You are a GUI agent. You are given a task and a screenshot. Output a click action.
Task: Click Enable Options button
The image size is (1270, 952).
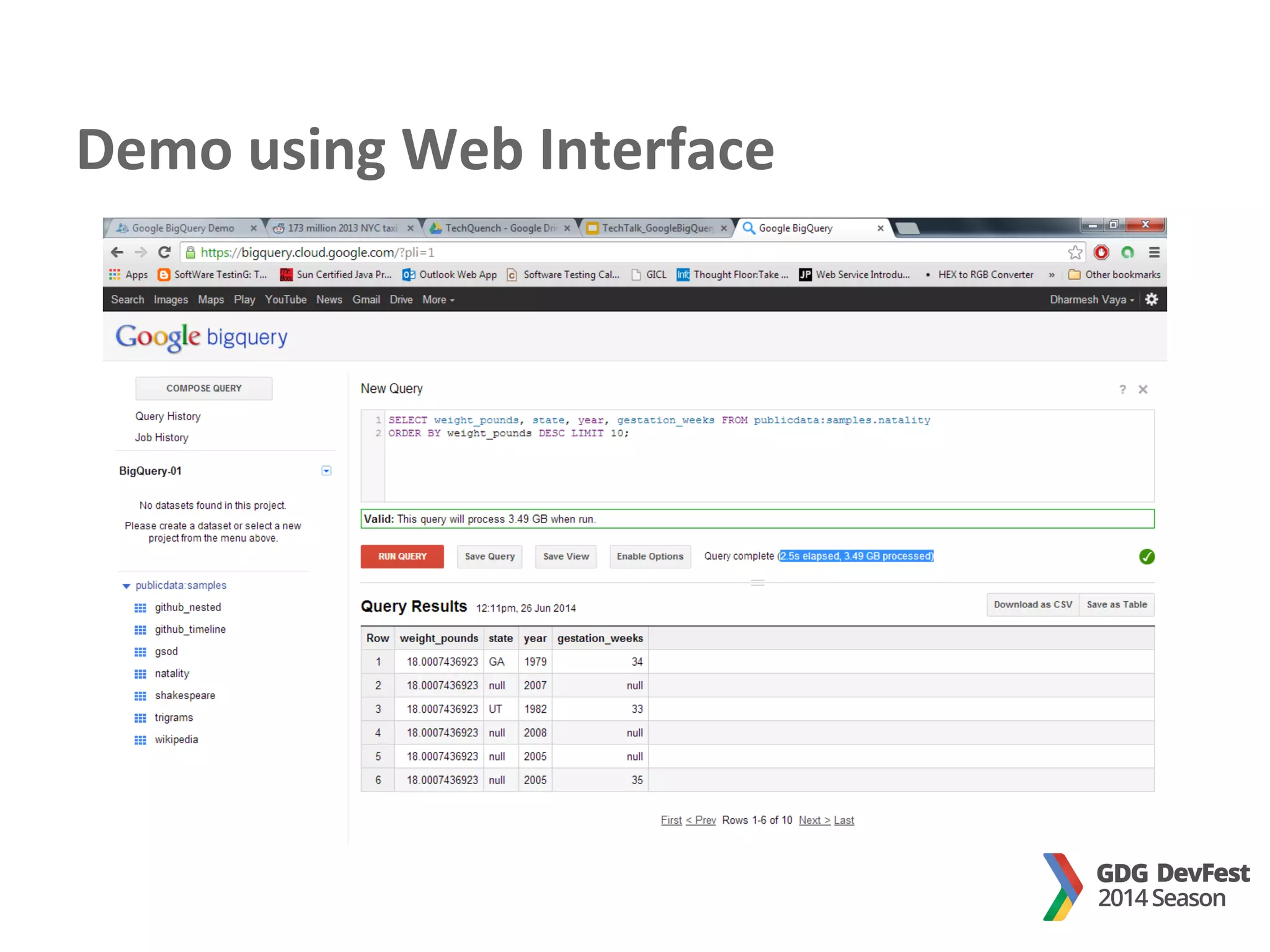coord(650,557)
